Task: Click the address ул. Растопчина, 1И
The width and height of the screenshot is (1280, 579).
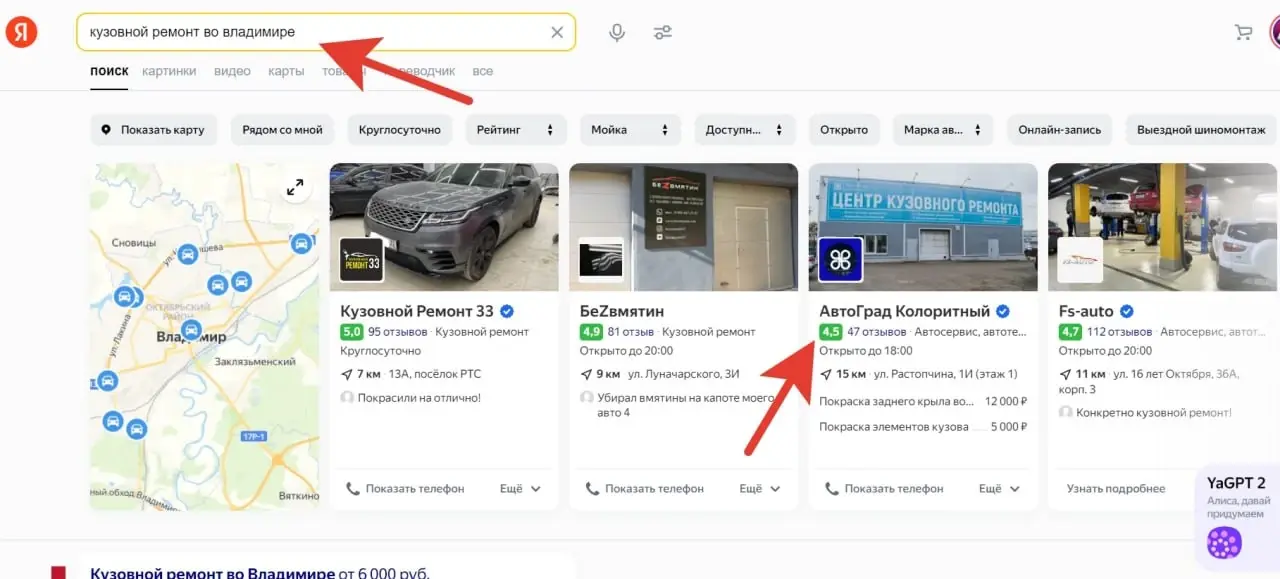Action: [945, 374]
